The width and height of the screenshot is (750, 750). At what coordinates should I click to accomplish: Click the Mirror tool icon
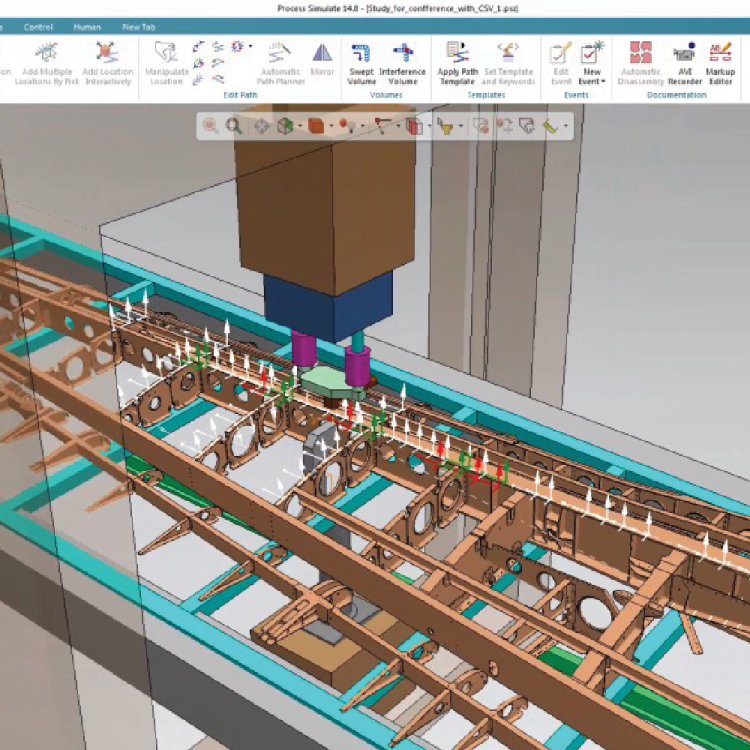point(322,62)
